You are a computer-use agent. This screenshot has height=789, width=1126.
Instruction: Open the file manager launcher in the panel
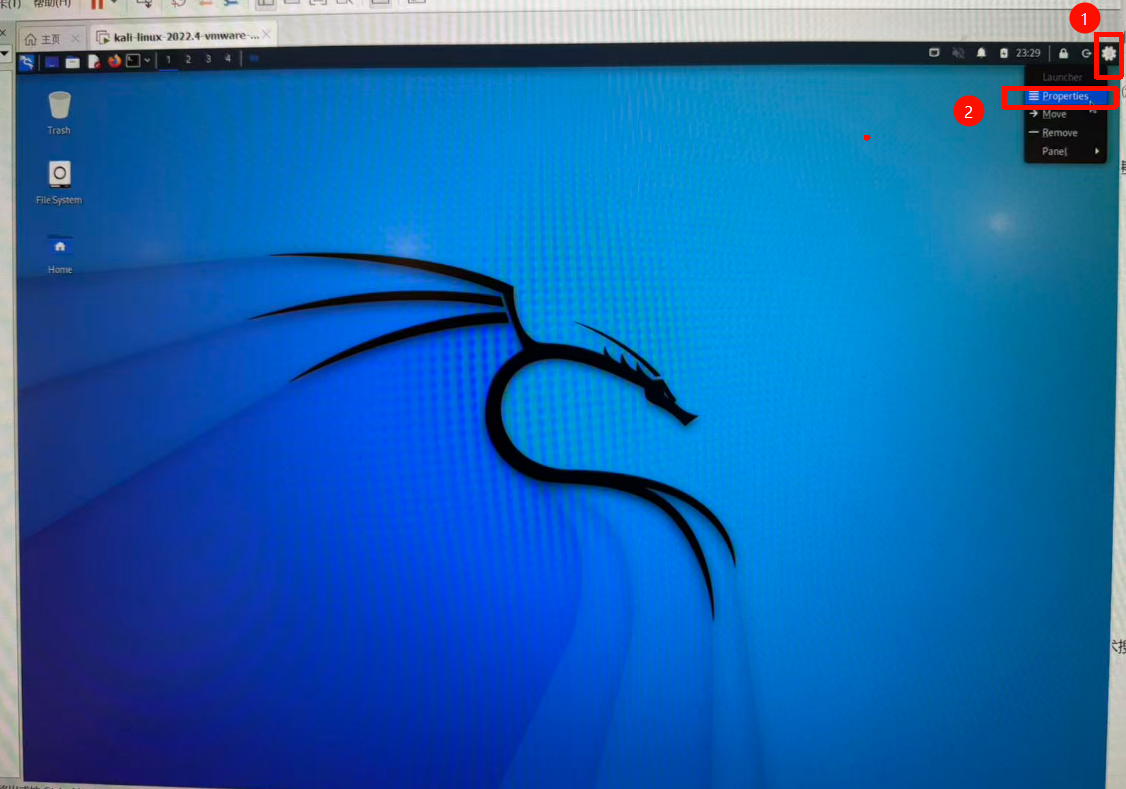(73, 62)
